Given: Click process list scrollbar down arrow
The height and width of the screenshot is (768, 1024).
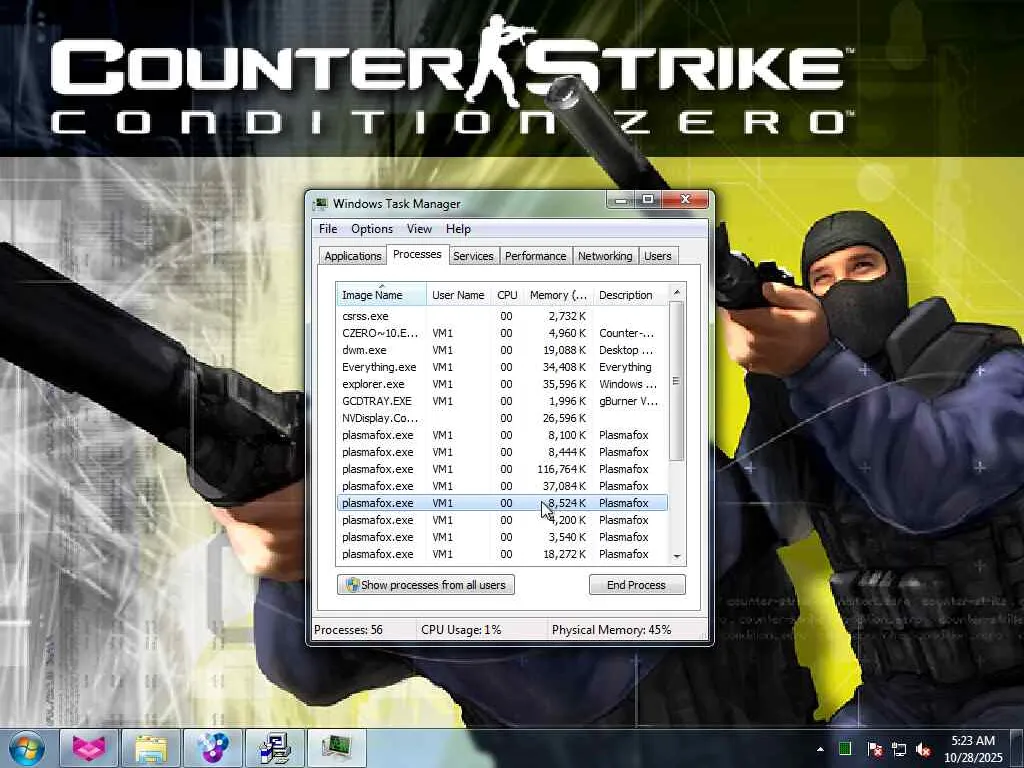Looking at the screenshot, I should point(677,556).
